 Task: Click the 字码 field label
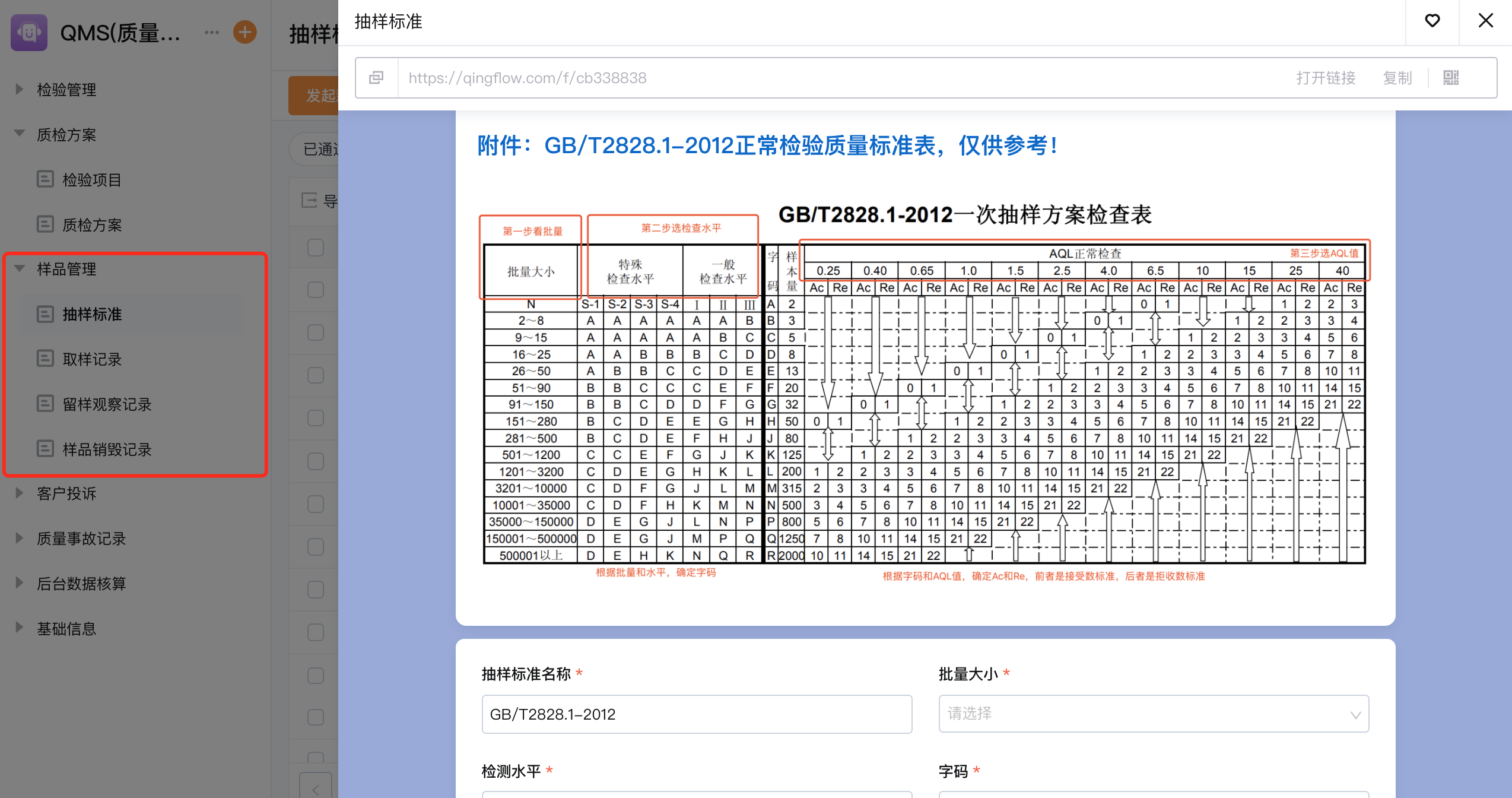click(x=953, y=771)
